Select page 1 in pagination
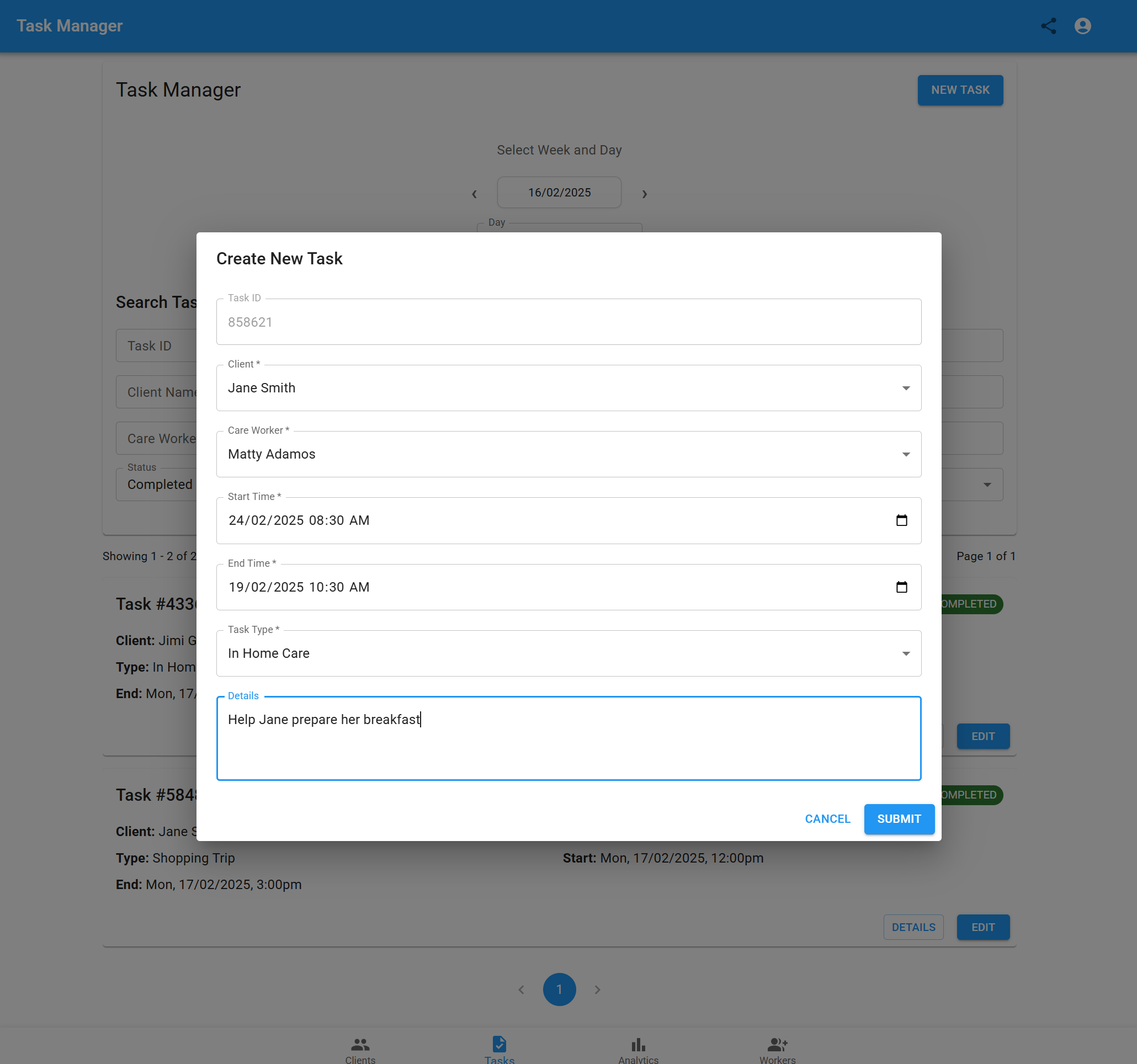This screenshot has width=1137, height=1064. tap(559, 989)
